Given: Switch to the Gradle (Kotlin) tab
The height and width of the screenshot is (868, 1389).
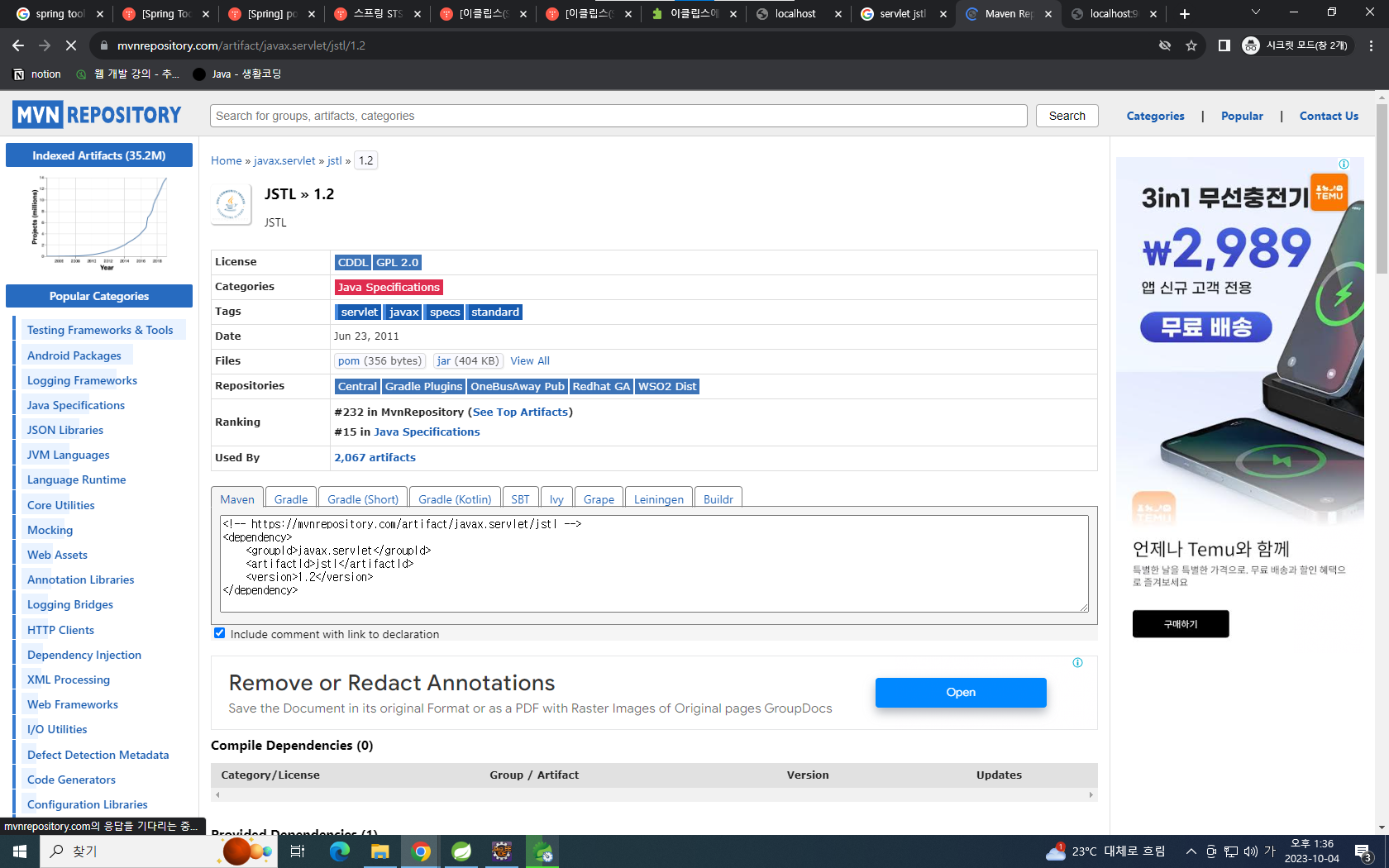Looking at the screenshot, I should coord(455,498).
